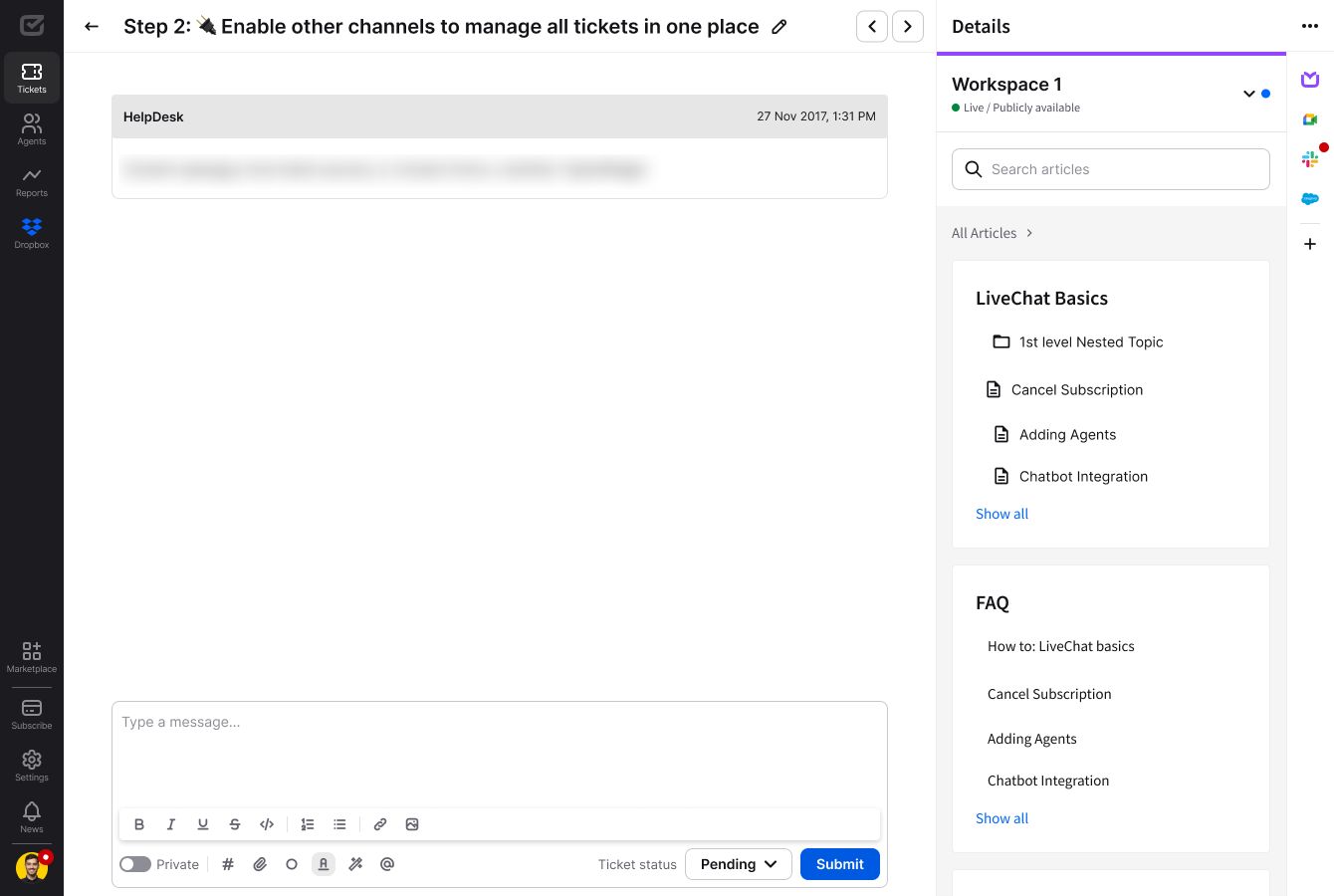The width and height of the screenshot is (1334, 896).
Task: Open the Cancel Subscription article
Action: (1077, 389)
